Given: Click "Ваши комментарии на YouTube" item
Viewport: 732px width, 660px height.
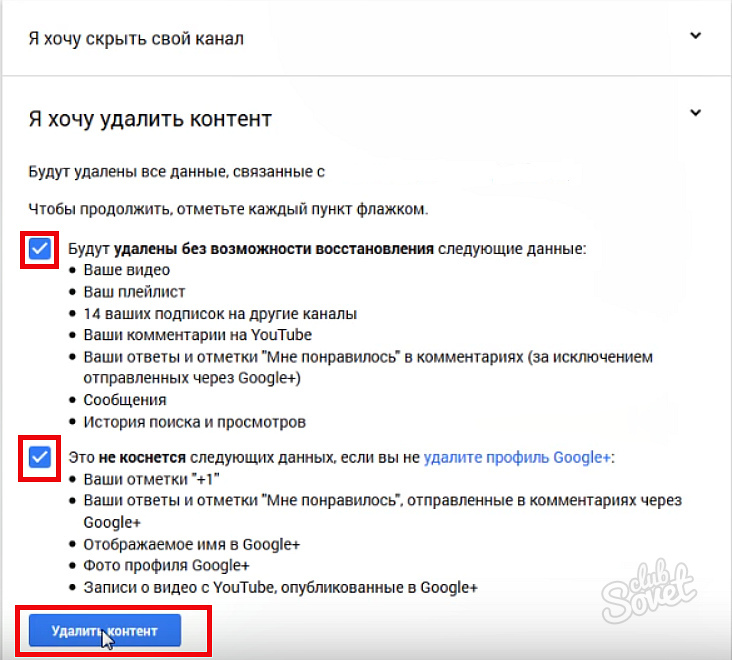Looking at the screenshot, I should pyautogui.click(x=198, y=335).
